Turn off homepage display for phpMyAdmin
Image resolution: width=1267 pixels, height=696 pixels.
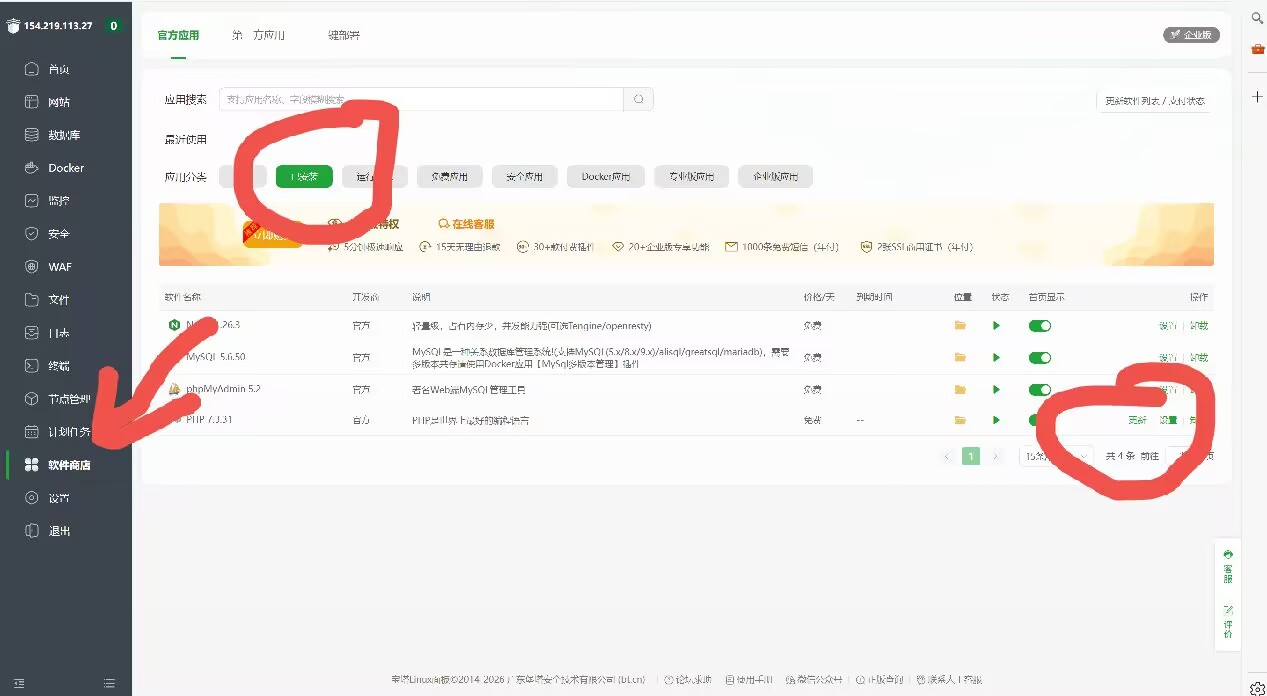(x=1039, y=389)
